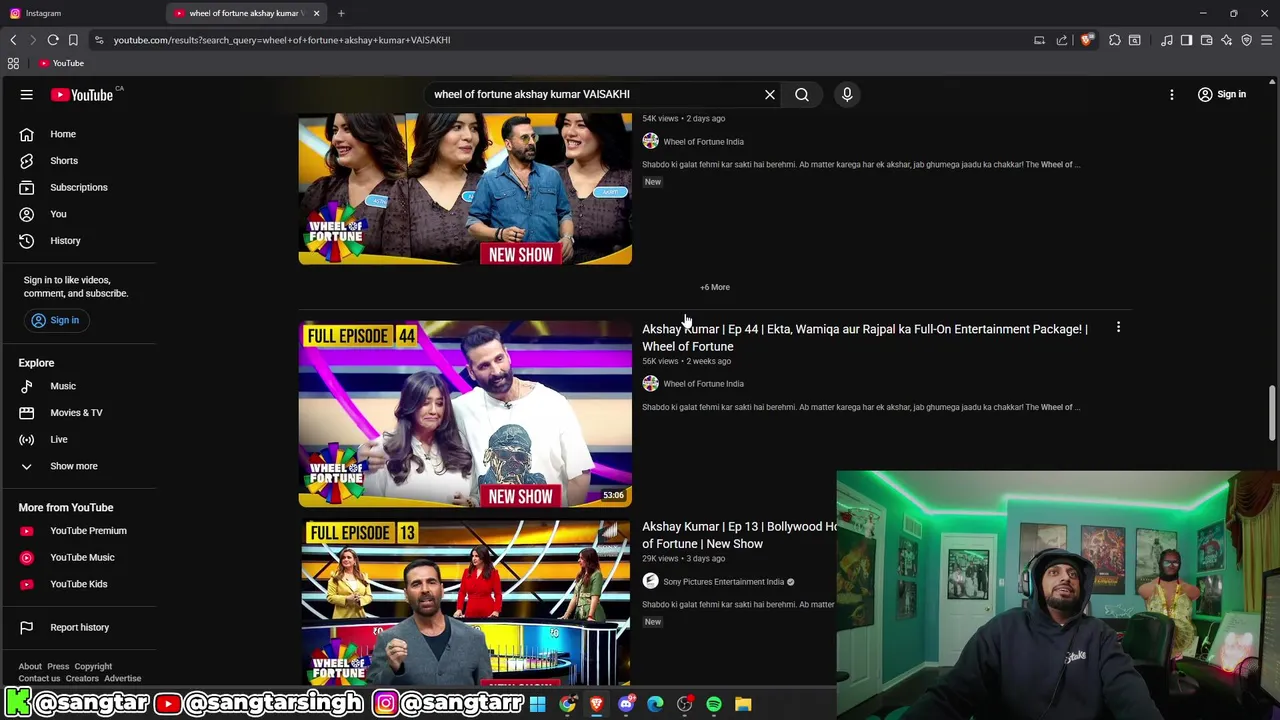1280x720 pixels.
Task: Open YouTube Kids link
Action: point(80,584)
